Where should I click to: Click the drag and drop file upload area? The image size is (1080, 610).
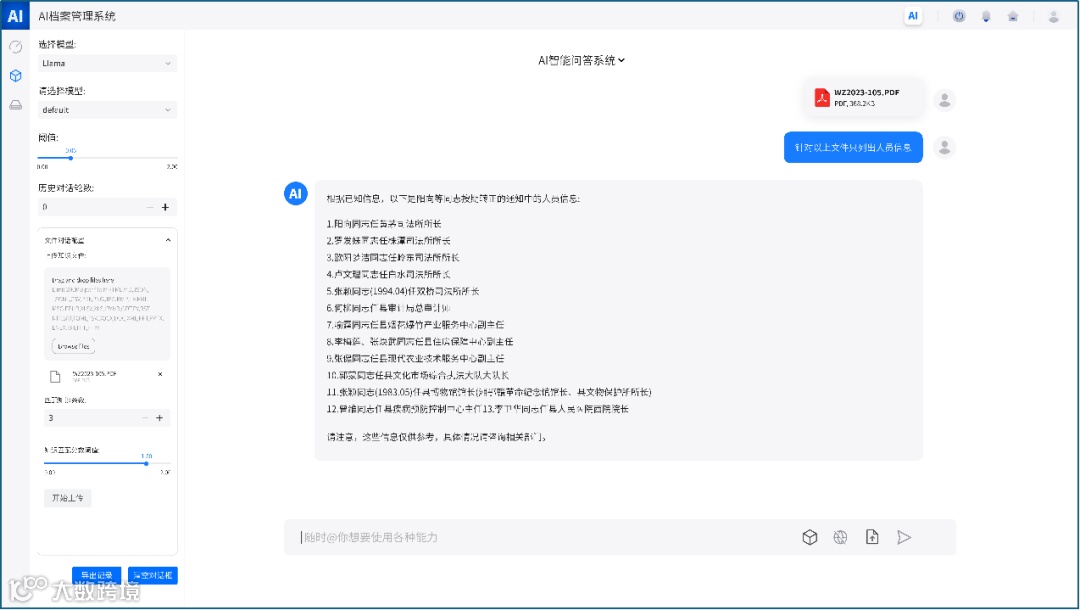[x=107, y=314]
